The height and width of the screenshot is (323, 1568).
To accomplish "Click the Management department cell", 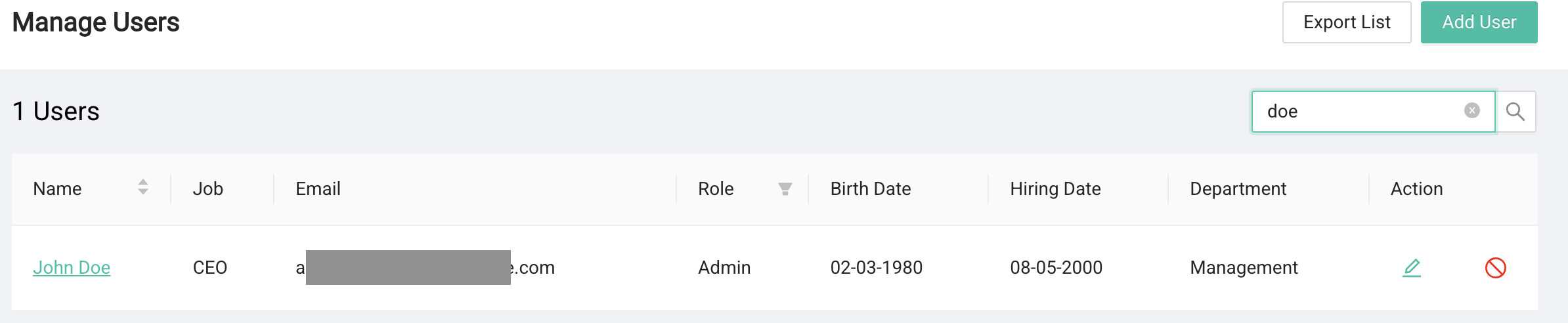I will 1244,268.
